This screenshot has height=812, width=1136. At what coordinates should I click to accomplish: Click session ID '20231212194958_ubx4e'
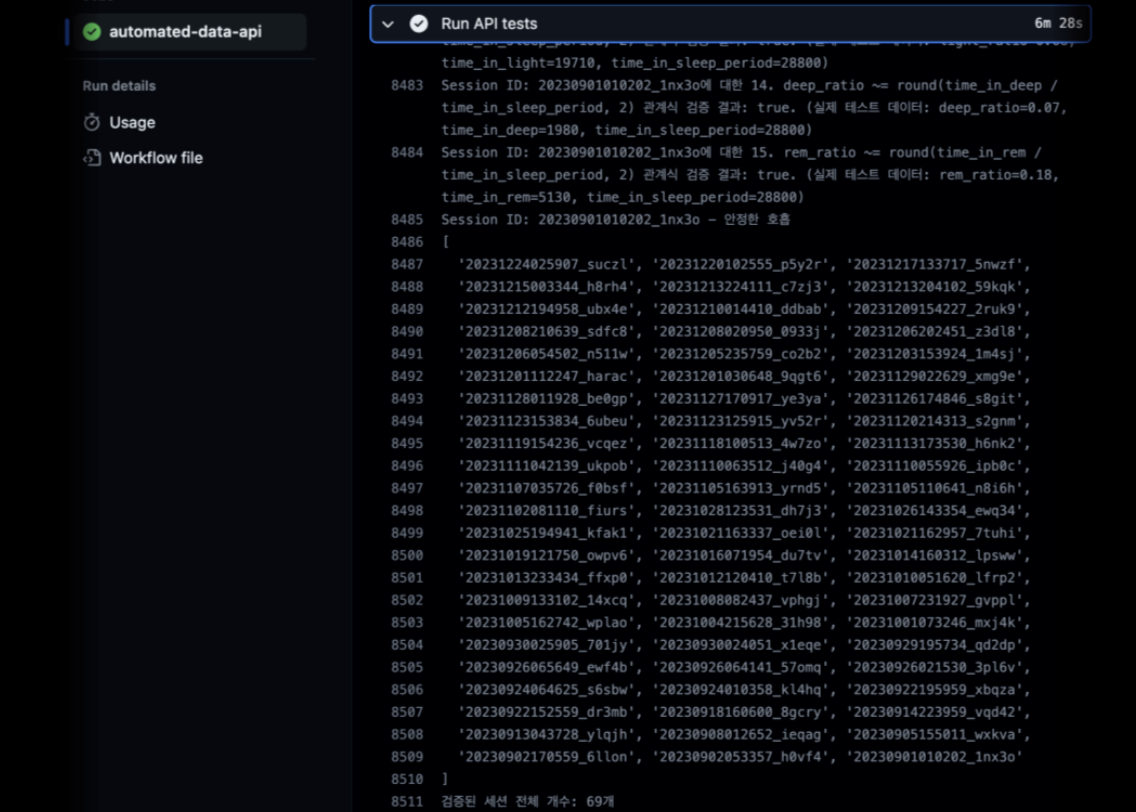pos(546,309)
